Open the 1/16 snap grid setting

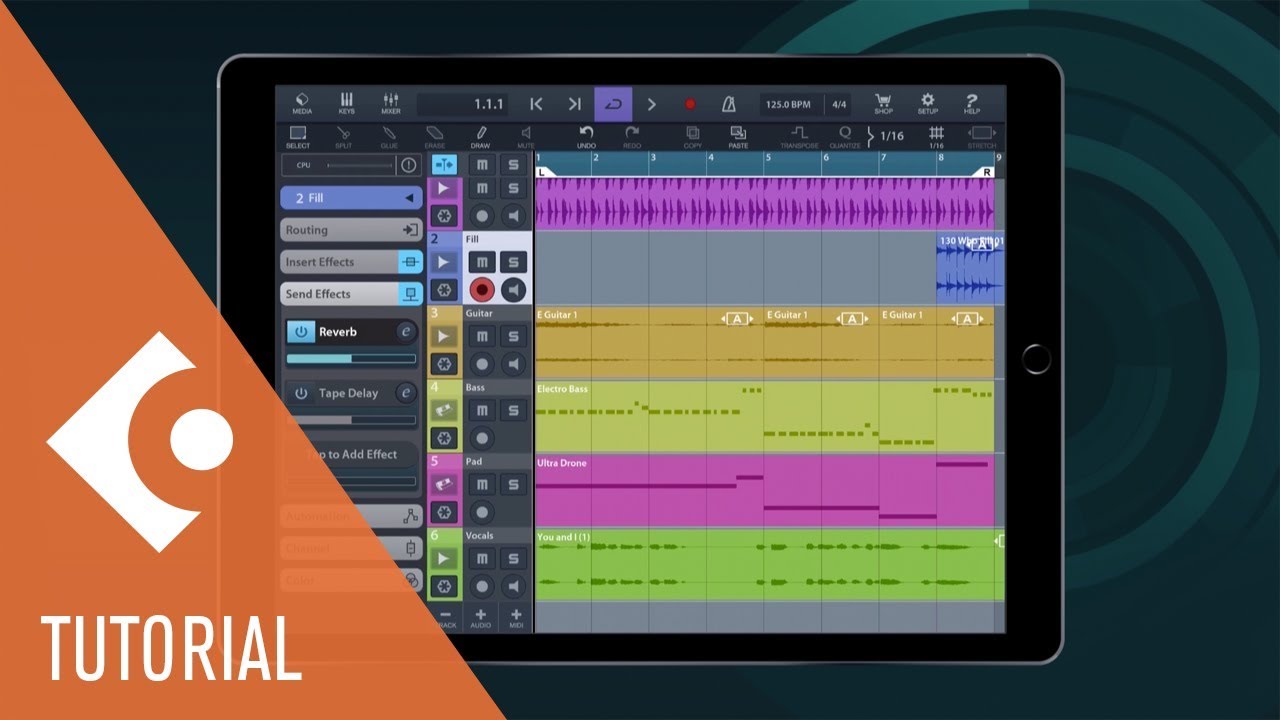point(936,137)
